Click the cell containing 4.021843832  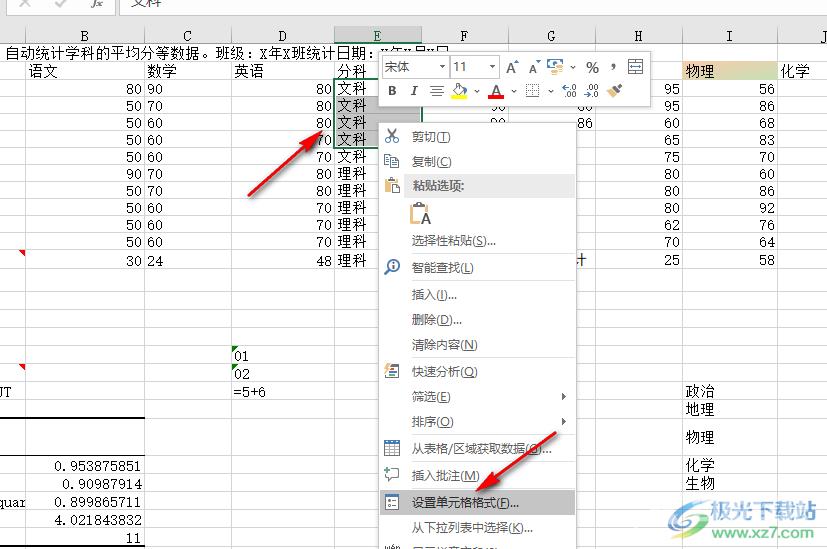tap(85, 520)
